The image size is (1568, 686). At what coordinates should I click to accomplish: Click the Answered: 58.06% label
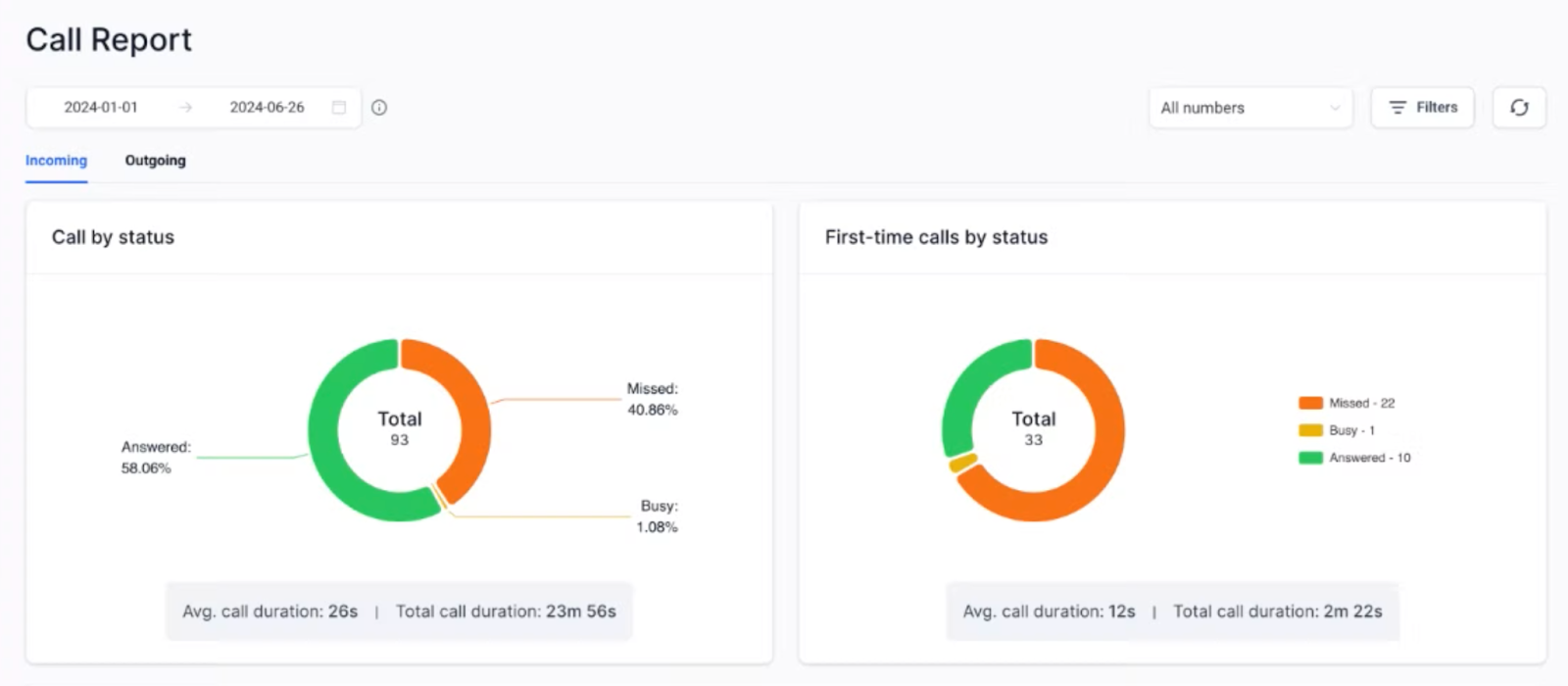[156, 458]
